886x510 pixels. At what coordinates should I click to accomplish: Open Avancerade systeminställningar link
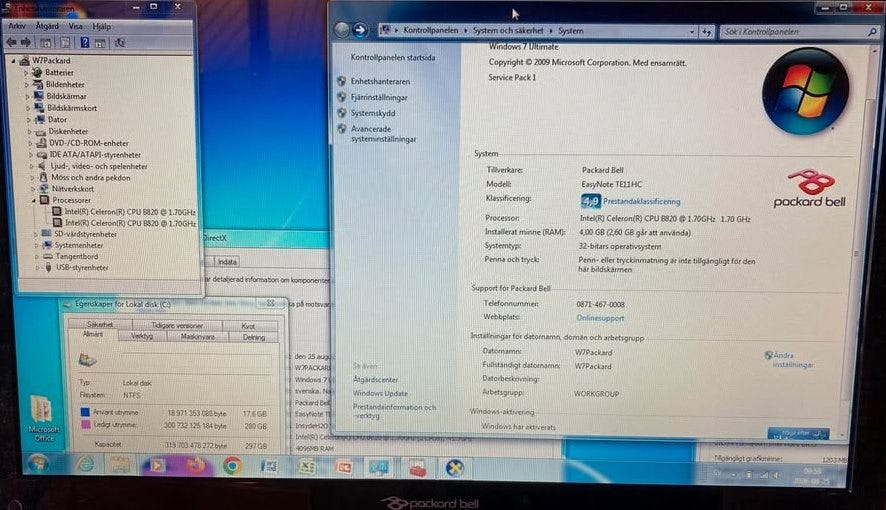pyautogui.click(x=383, y=134)
